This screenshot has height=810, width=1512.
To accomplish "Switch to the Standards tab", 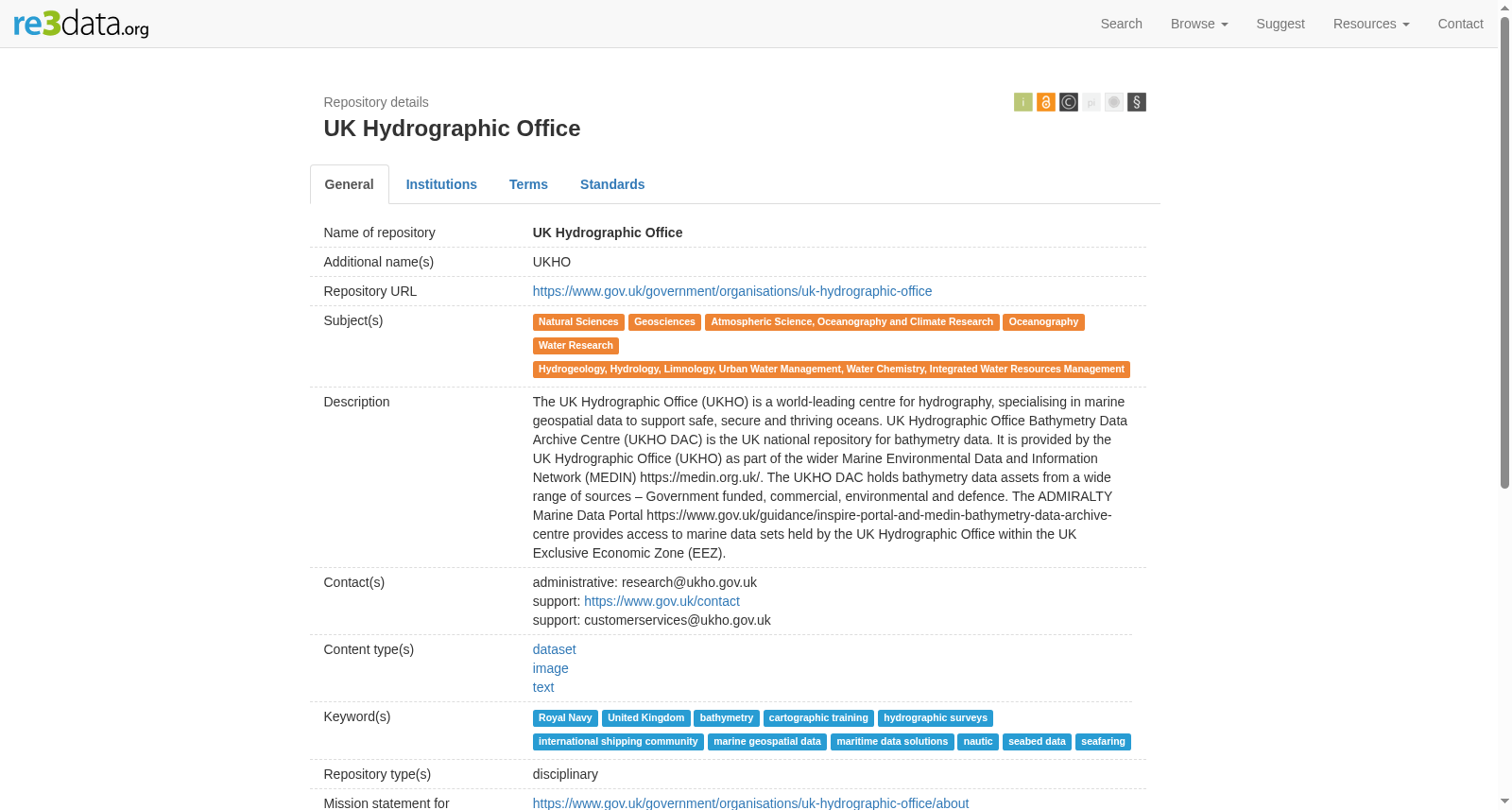I will coord(612,184).
